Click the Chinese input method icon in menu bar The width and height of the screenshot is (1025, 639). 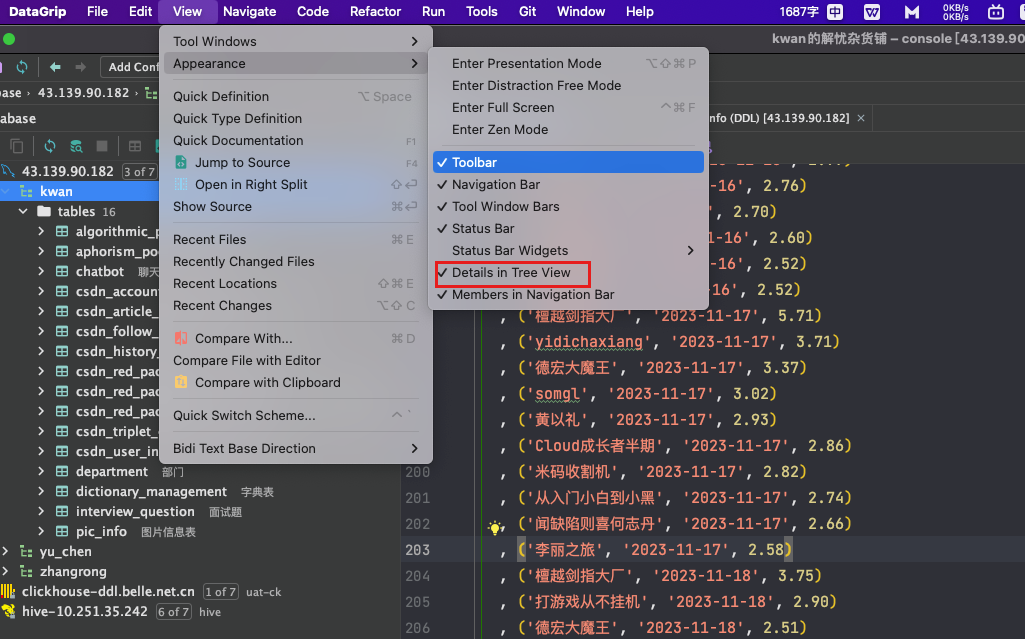click(x=835, y=12)
